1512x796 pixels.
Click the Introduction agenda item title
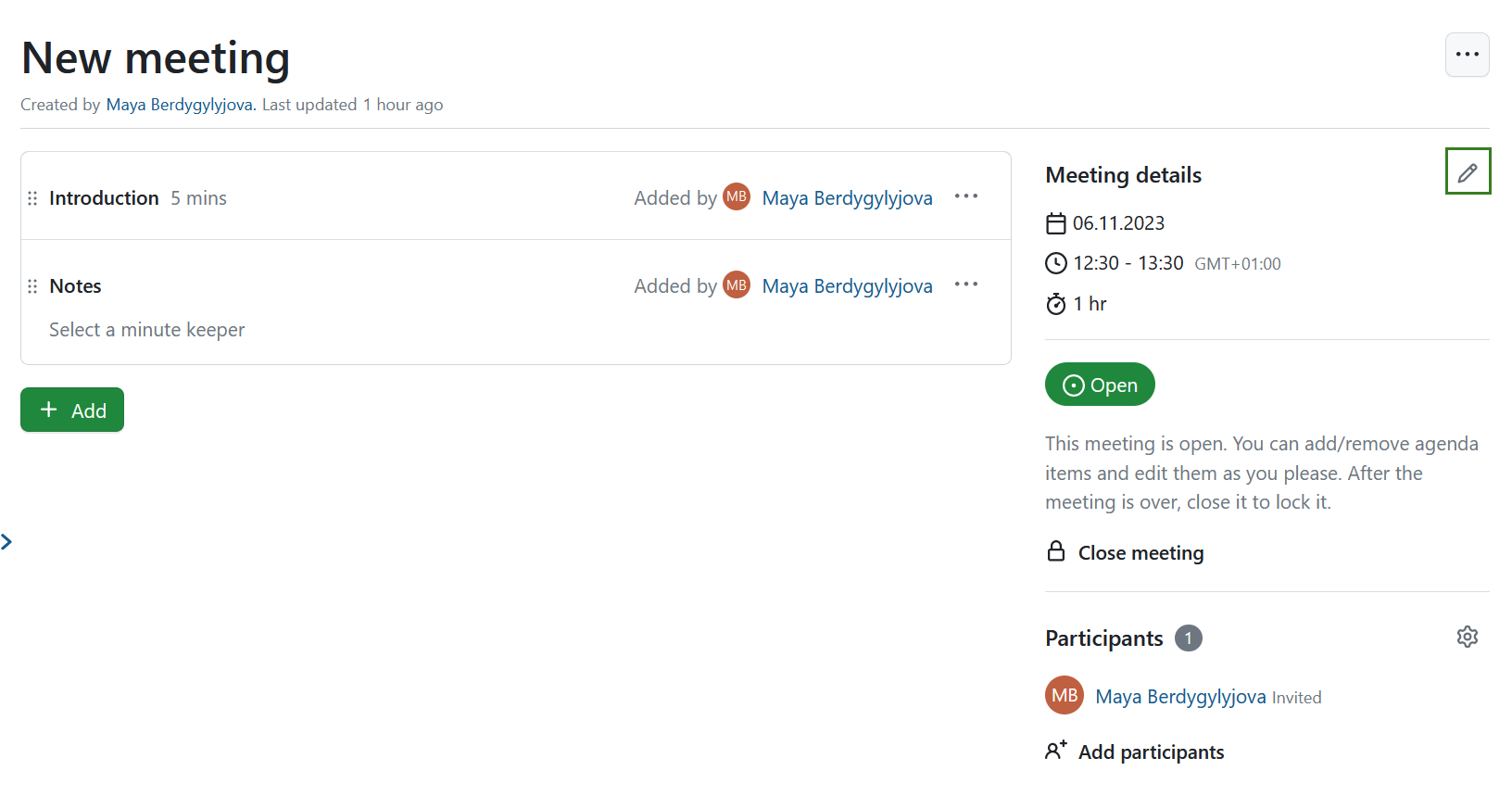(x=104, y=198)
